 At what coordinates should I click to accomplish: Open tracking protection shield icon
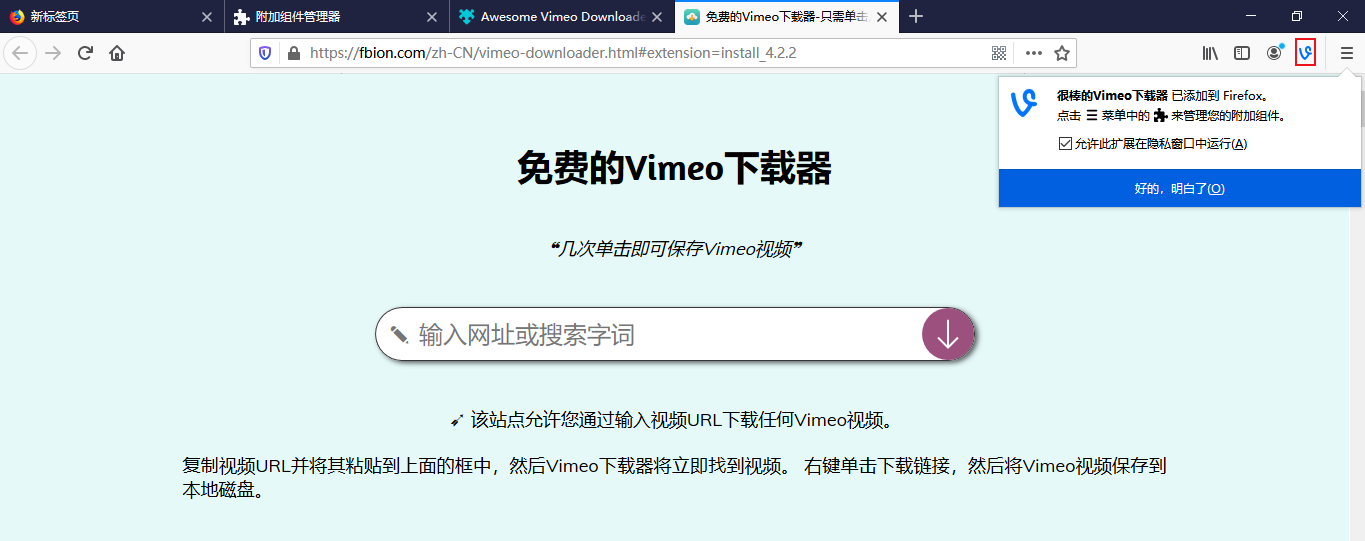click(265, 53)
